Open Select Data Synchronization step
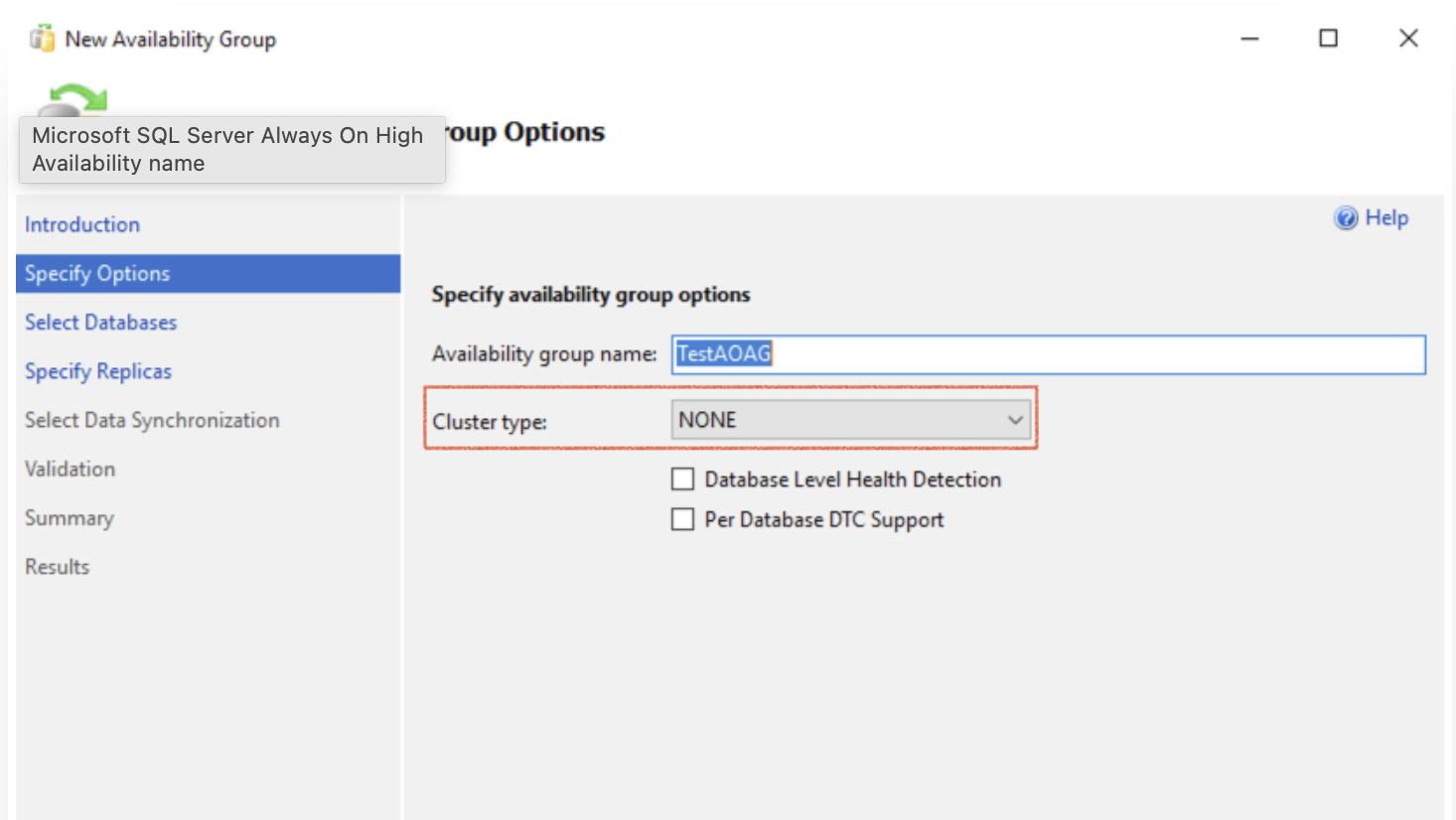This screenshot has width=1456, height=820. 151,420
